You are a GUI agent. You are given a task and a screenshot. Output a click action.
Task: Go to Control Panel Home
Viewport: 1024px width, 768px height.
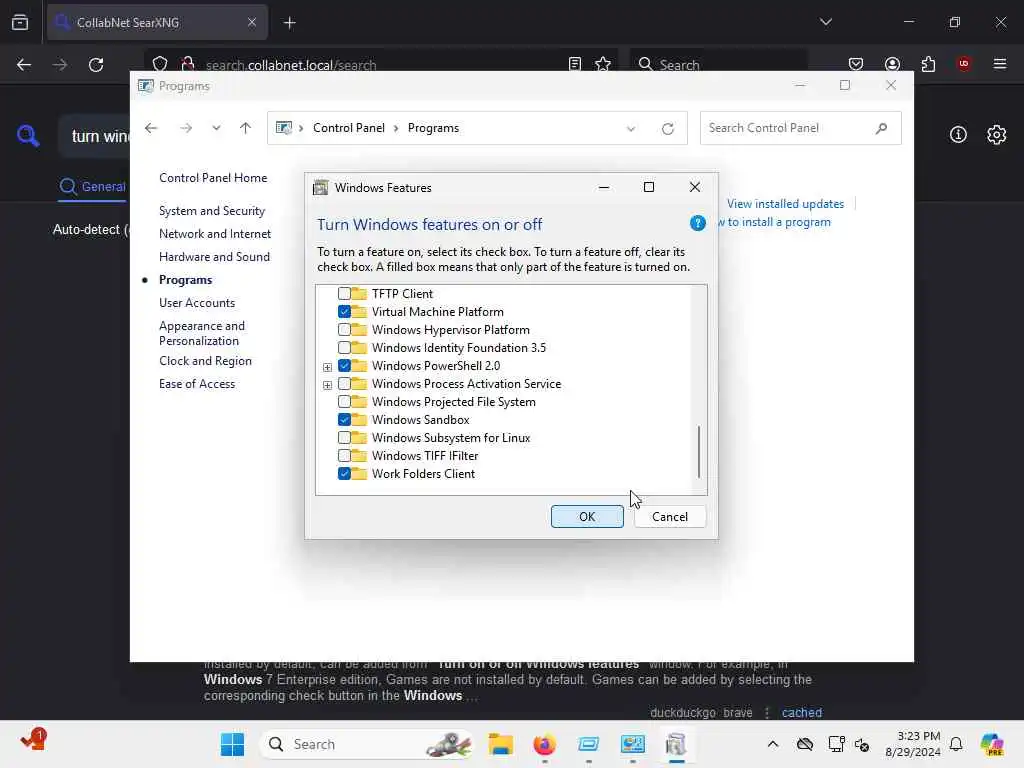point(213,178)
